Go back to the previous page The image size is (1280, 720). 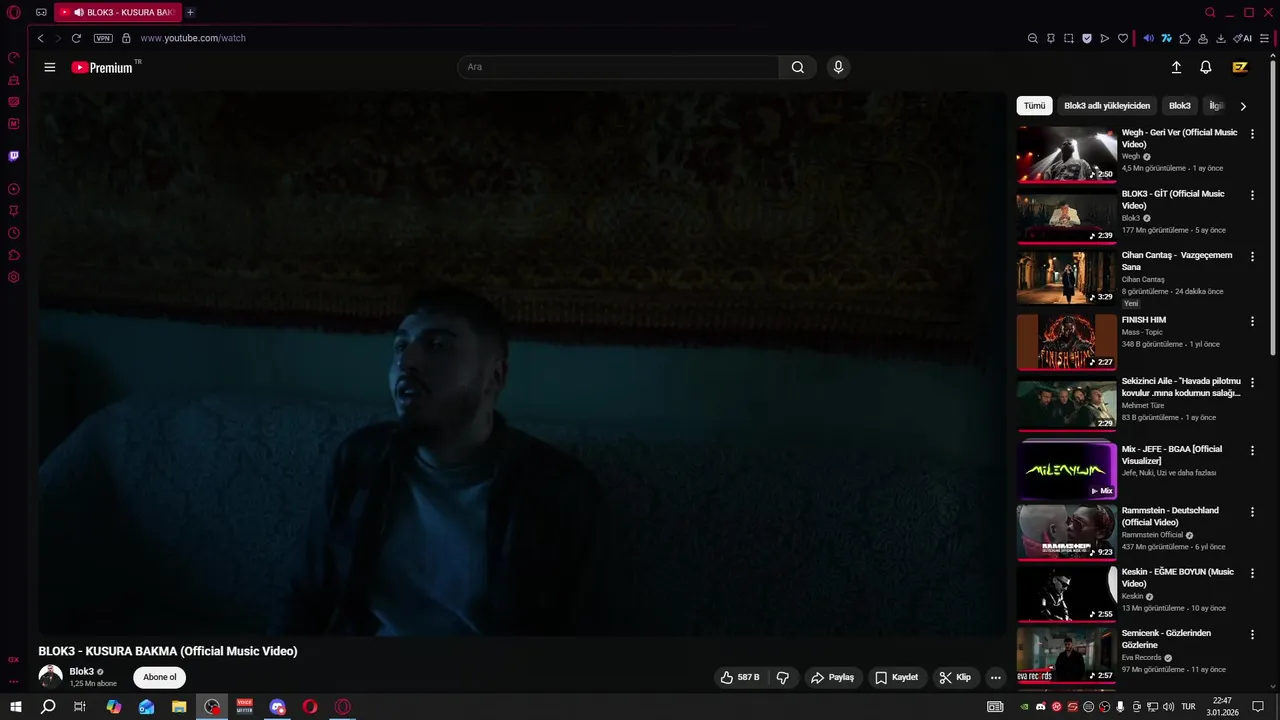coord(41,38)
